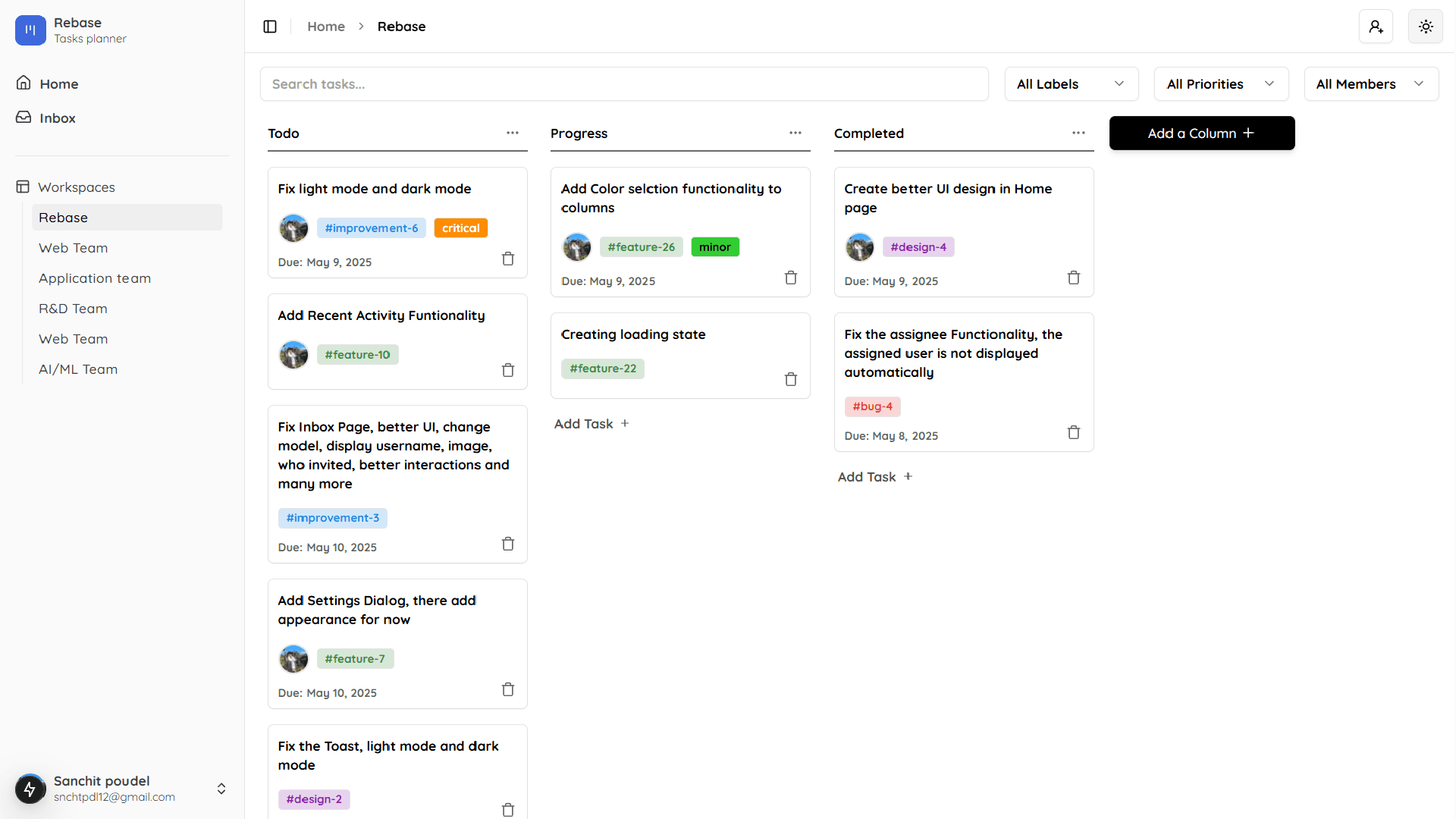Delete the 'Creating loading state' task

coord(791,379)
